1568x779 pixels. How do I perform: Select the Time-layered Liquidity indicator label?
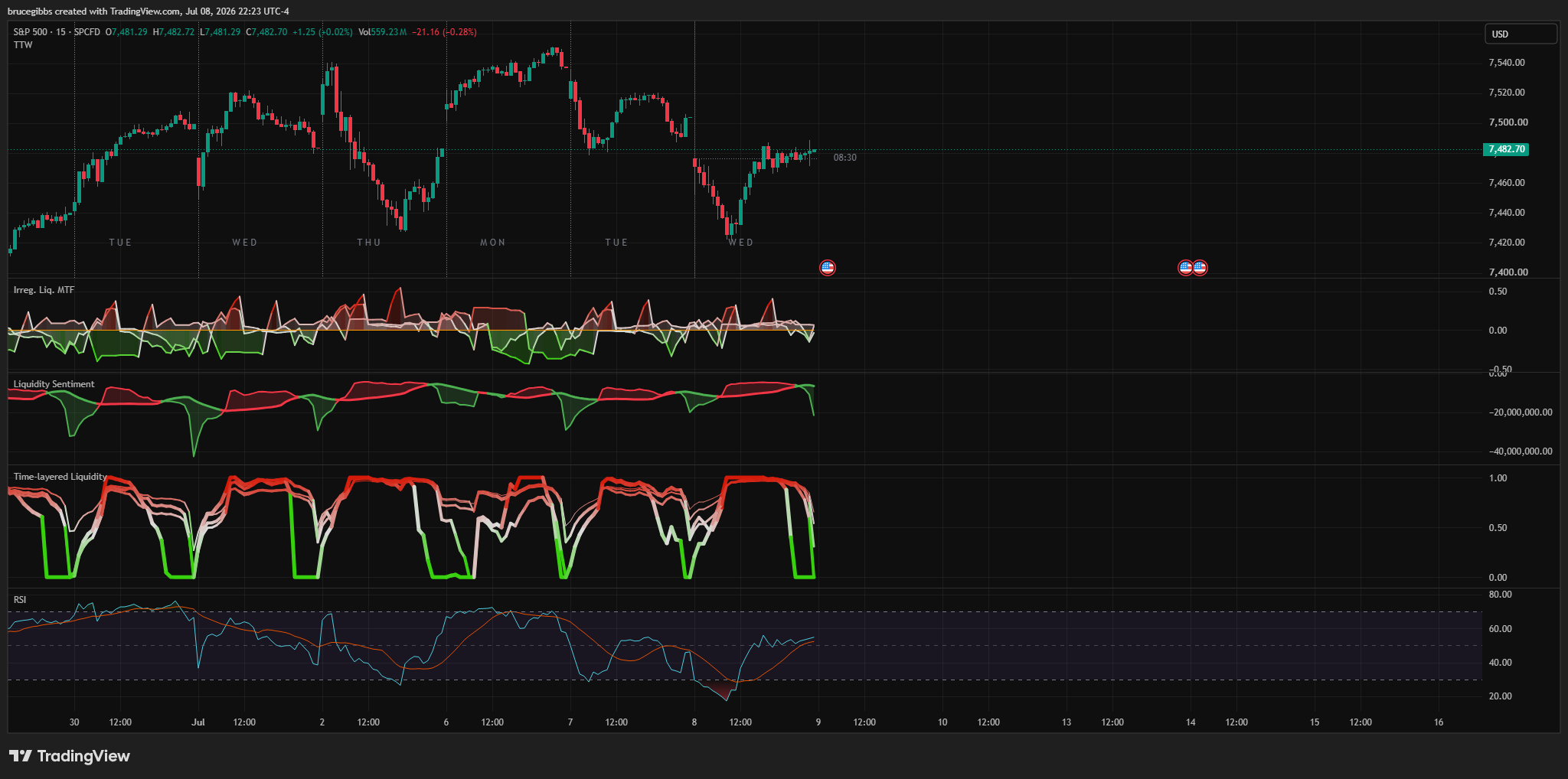60,477
